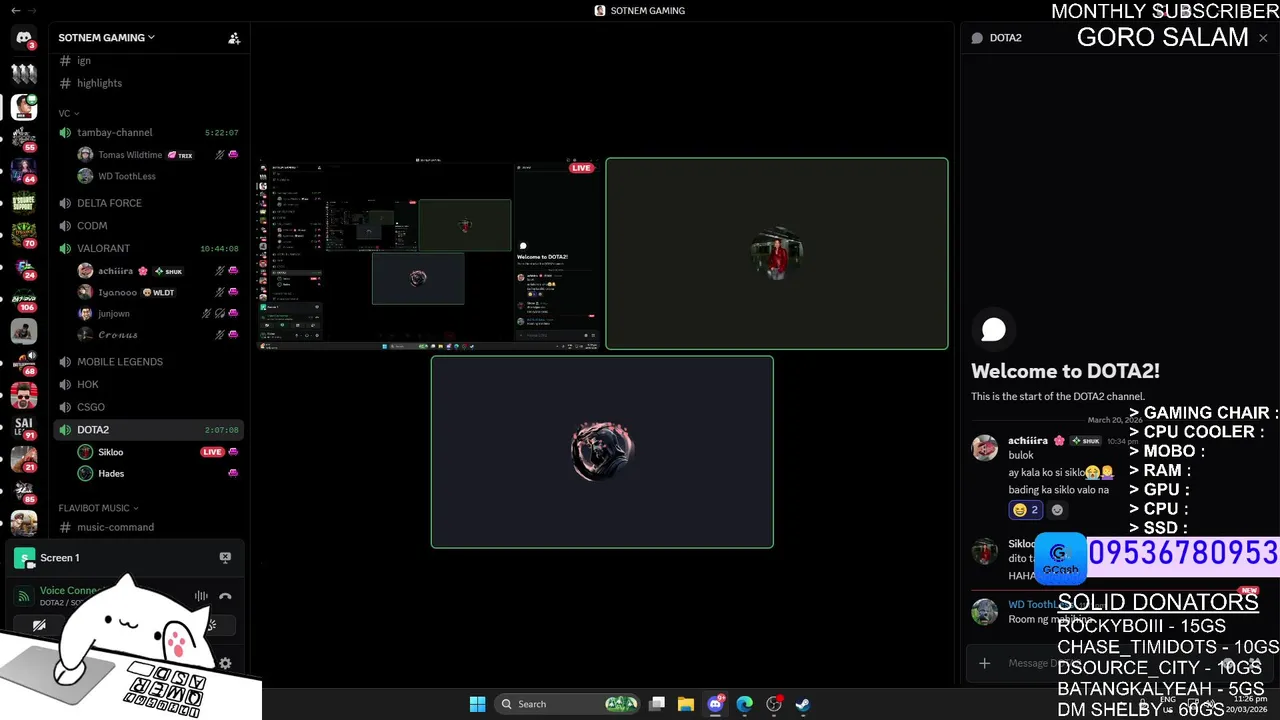Toggle noise suppression waveform icon
The height and width of the screenshot is (720, 1280).
point(201,596)
